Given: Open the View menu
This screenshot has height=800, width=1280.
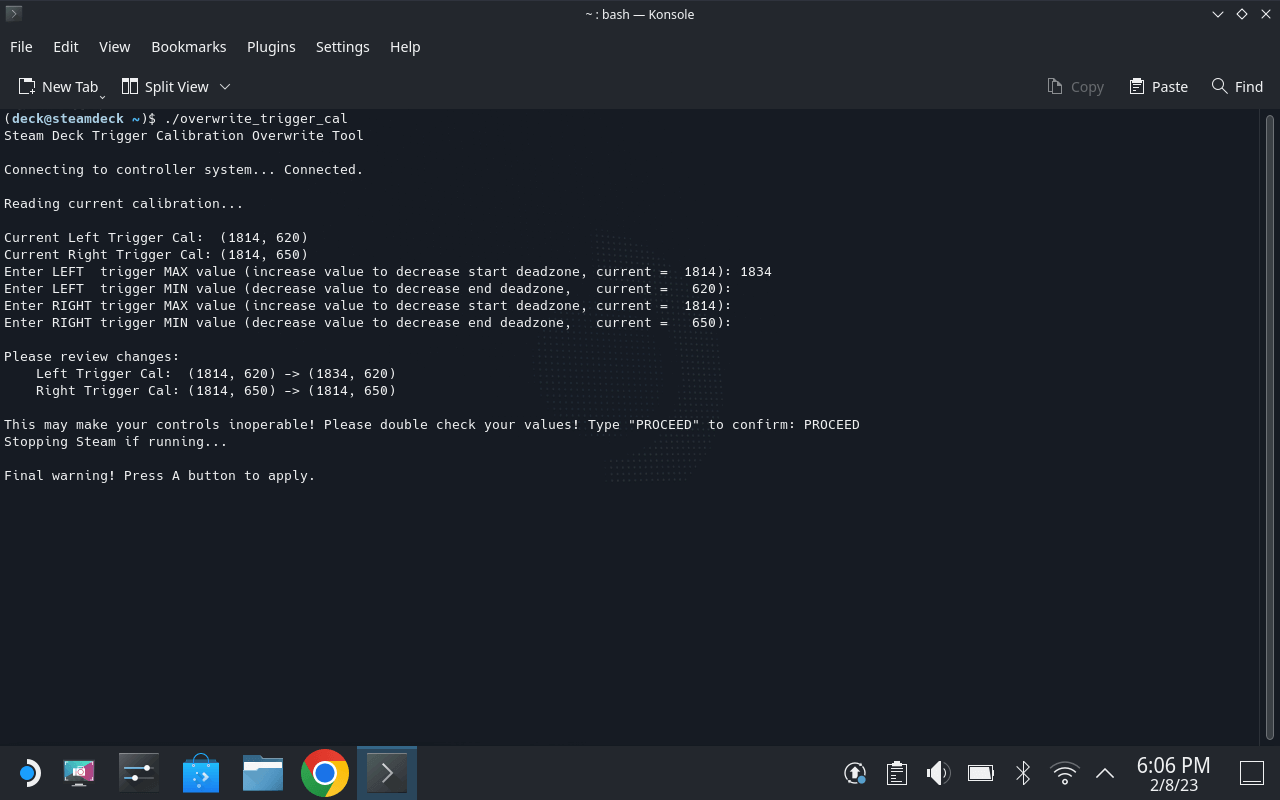Looking at the screenshot, I should pos(115,47).
